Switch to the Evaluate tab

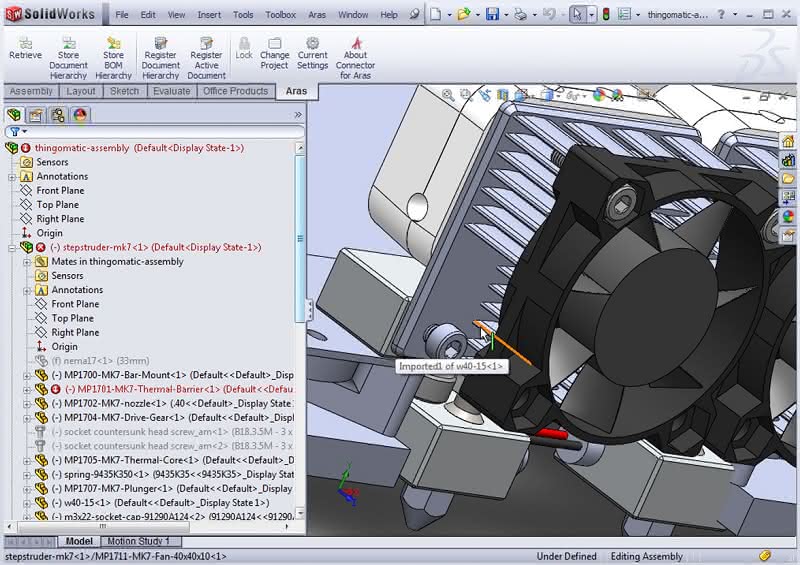[171, 91]
